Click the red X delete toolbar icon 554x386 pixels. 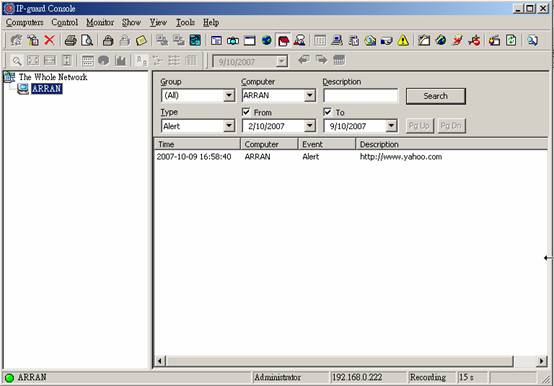pos(49,40)
